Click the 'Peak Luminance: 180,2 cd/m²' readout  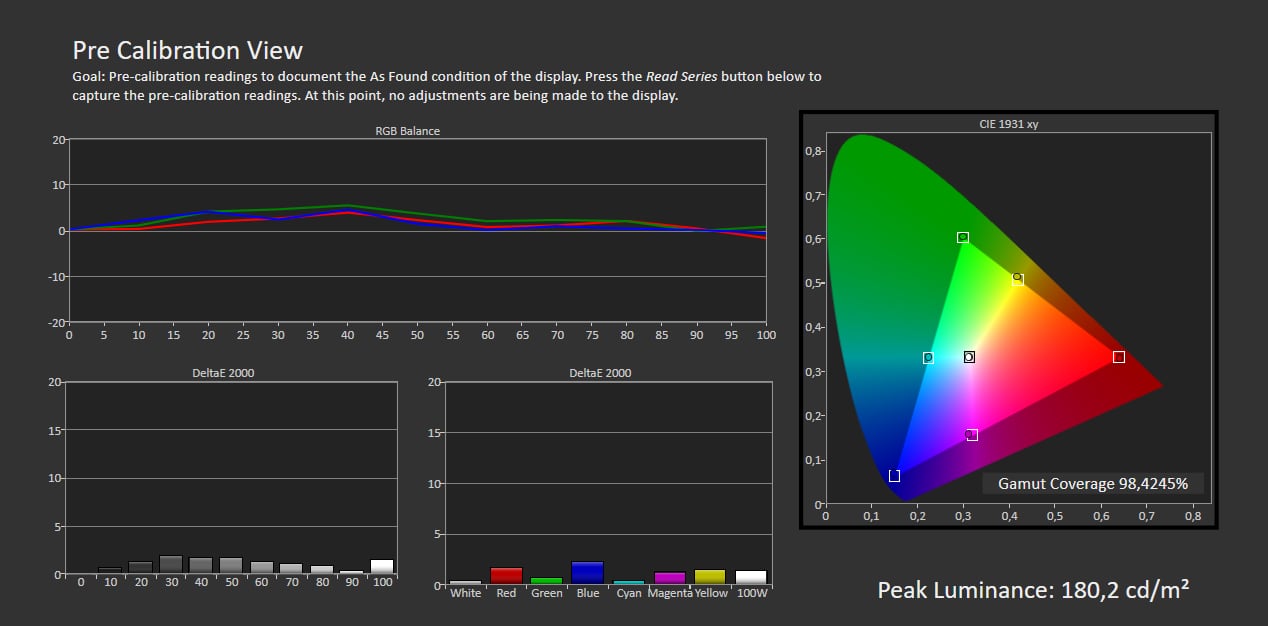(1034, 590)
